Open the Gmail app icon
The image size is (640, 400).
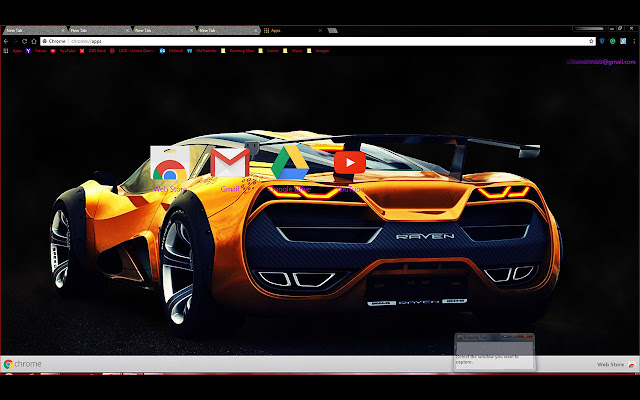pyautogui.click(x=230, y=163)
